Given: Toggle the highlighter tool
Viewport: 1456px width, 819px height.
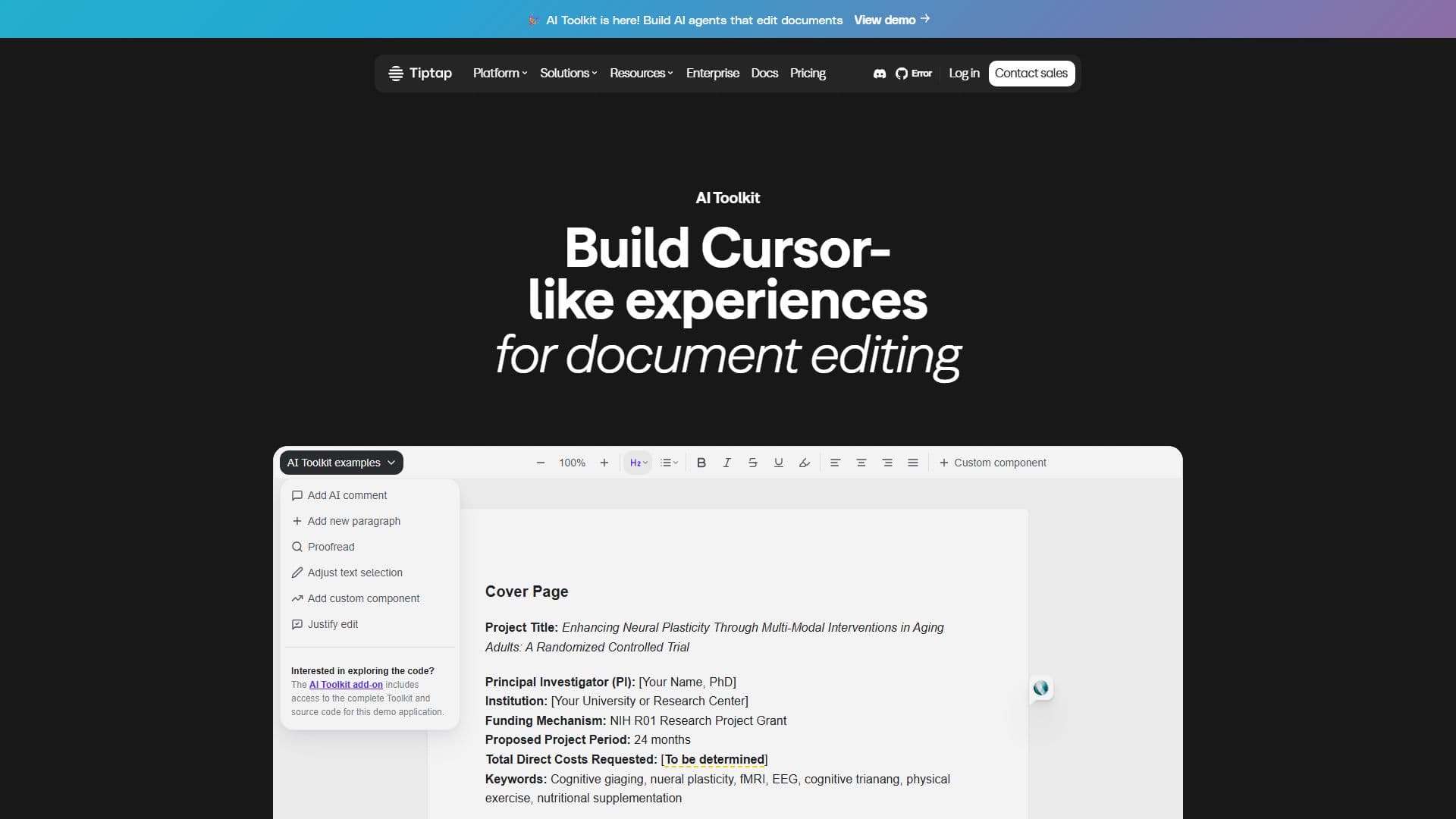Looking at the screenshot, I should (804, 463).
